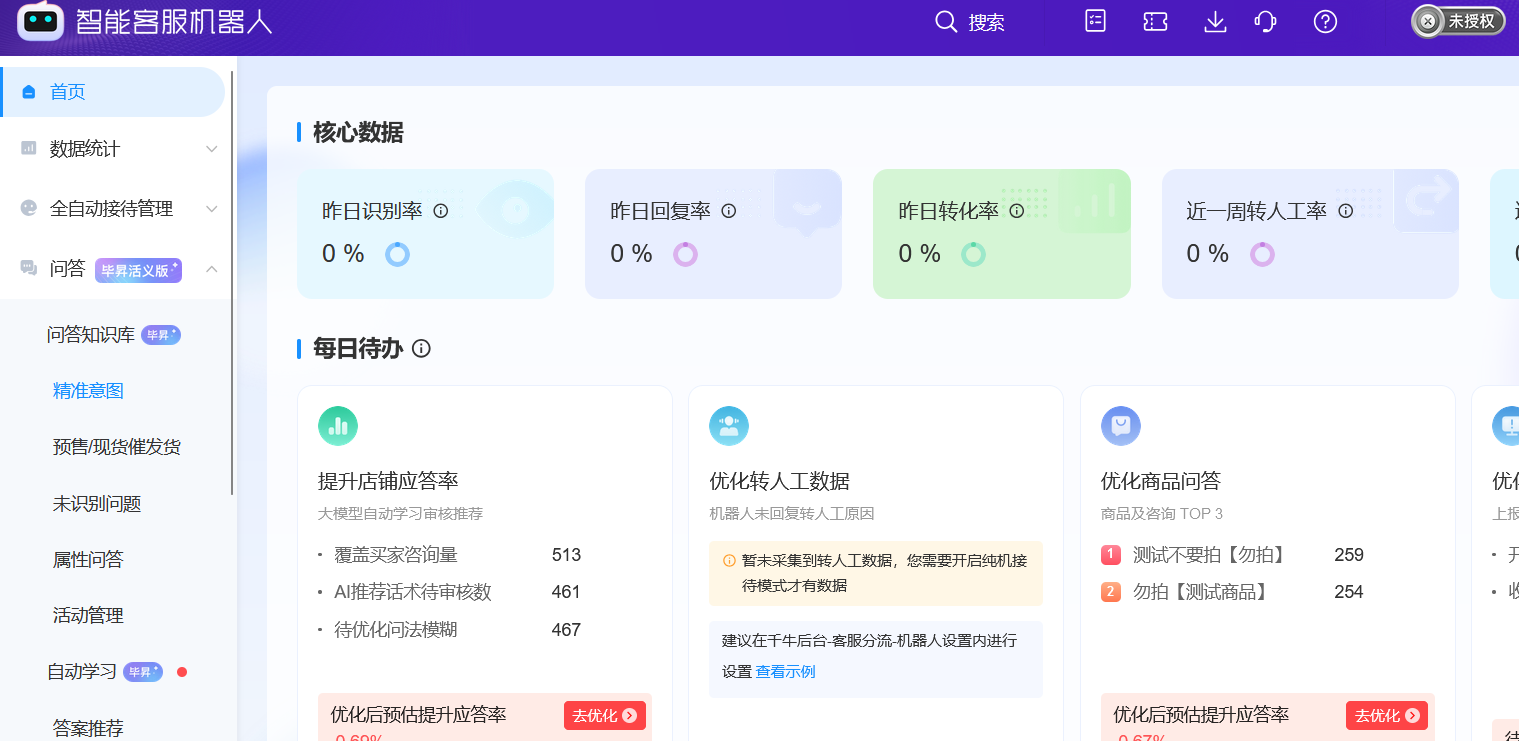Screen dimensions: 1519x741
Task: Click the download icon in header
Action: [x=1215, y=22]
